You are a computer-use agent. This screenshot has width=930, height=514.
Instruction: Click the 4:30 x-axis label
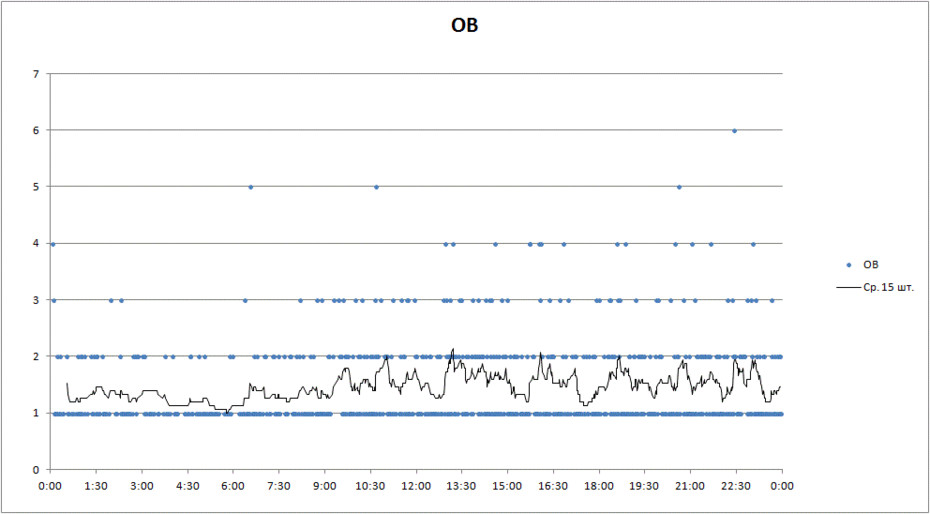tap(187, 486)
